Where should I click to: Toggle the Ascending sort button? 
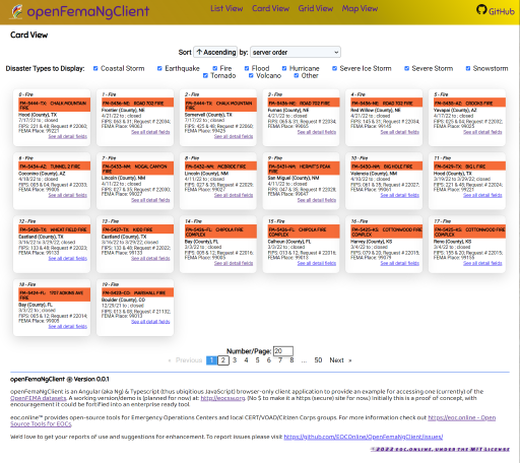216,52
